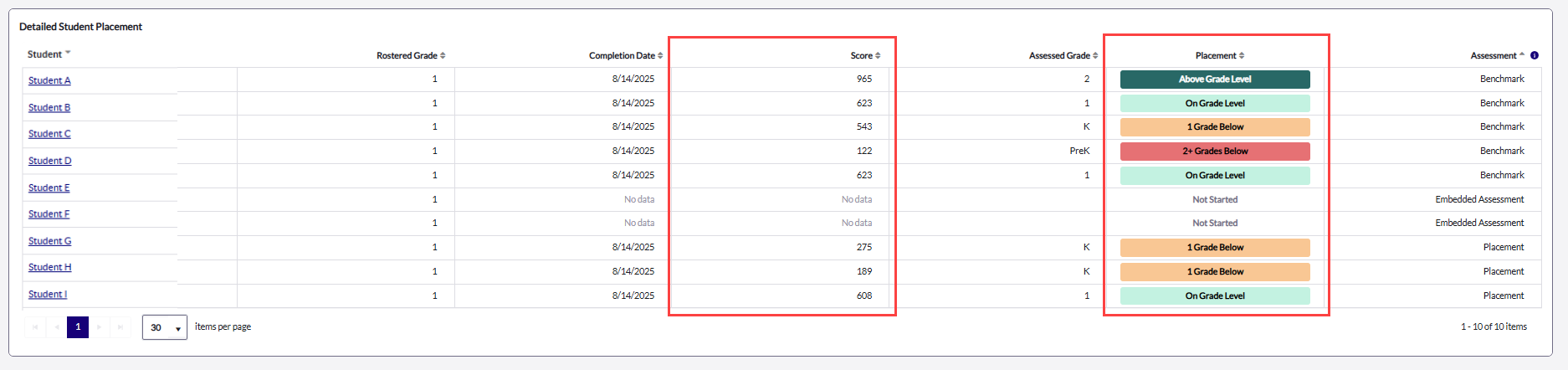Sort by Placement using its sort arrows
The height and width of the screenshot is (370, 1568).
[x=1242, y=56]
